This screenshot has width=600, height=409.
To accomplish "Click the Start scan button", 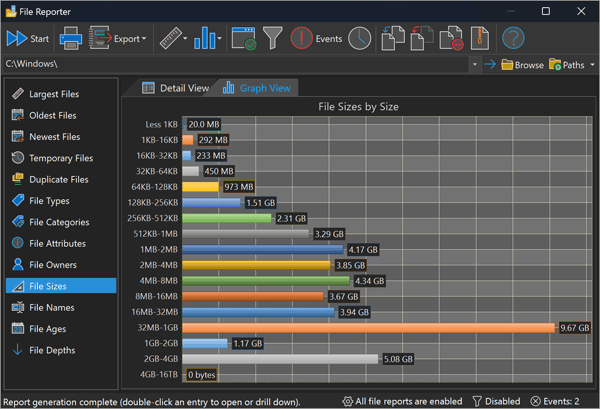I will (28, 39).
